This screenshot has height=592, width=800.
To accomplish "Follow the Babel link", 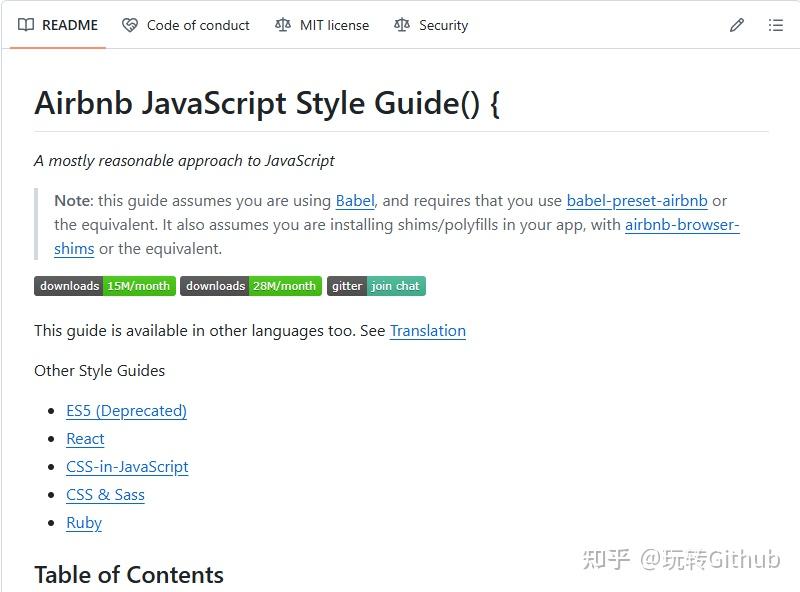I will [x=355, y=201].
